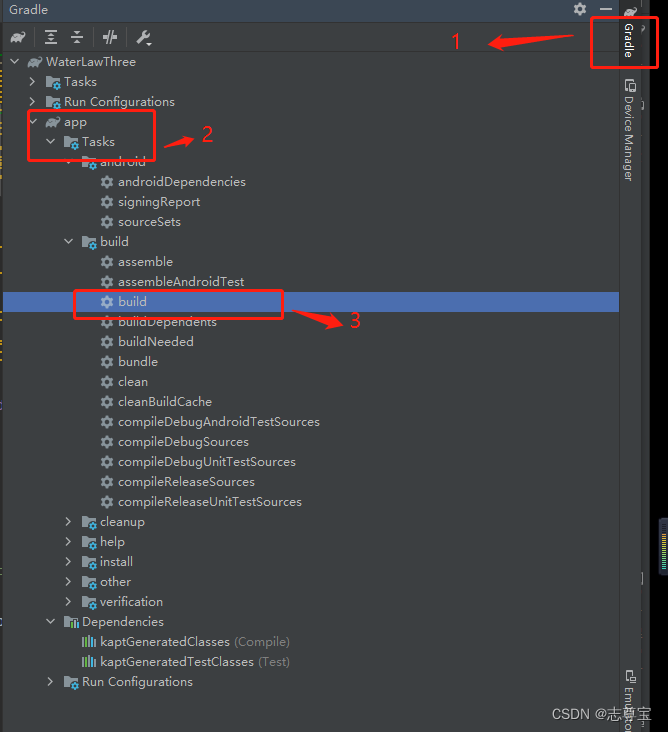Collapse the Dependencies node
This screenshot has width=668, height=732.
click(x=50, y=622)
